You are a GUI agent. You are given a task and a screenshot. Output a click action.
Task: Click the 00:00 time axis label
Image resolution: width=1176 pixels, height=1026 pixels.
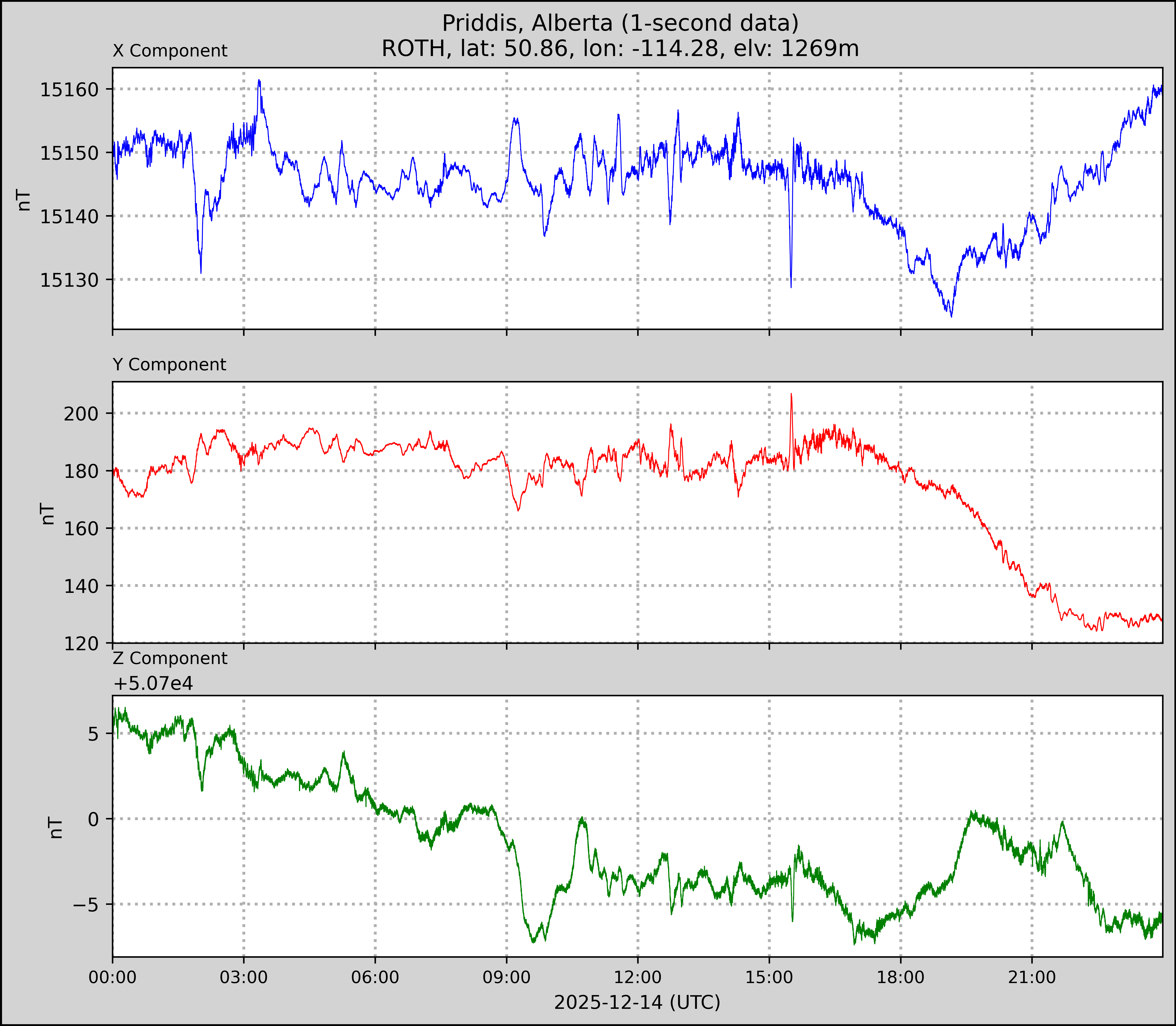pos(113,977)
